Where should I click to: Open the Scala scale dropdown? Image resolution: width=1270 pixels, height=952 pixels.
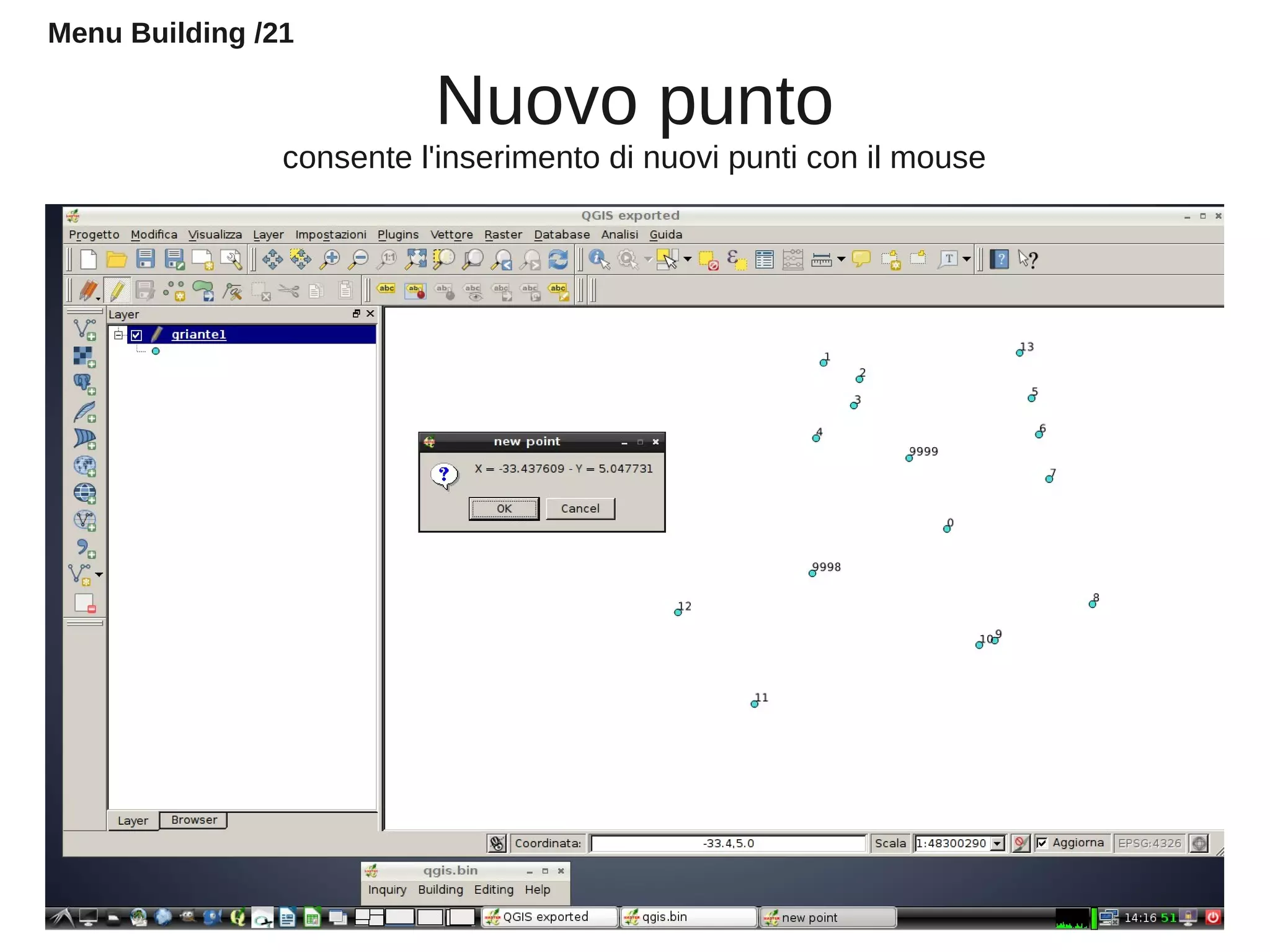coord(997,843)
